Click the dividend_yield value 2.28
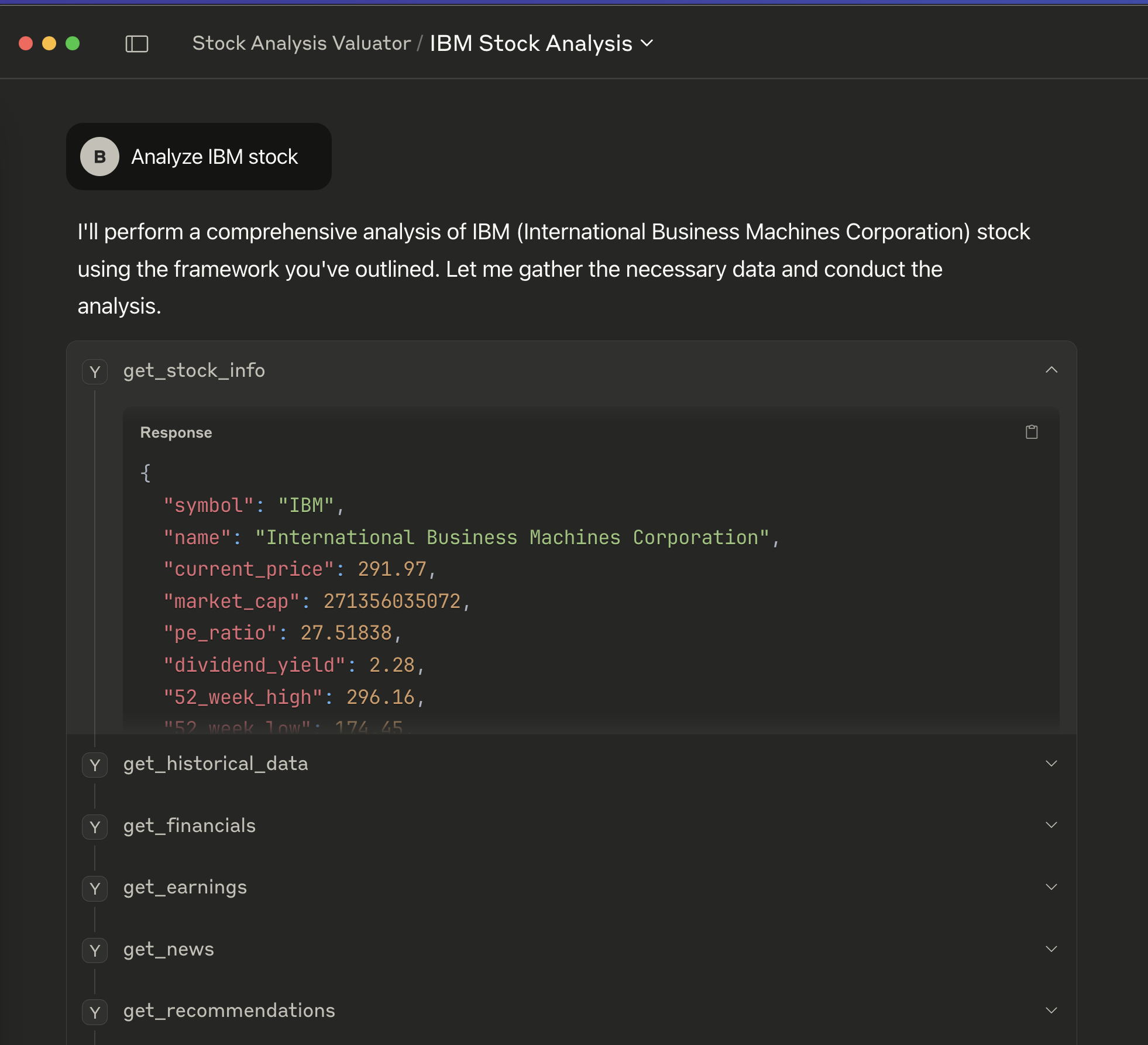The width and height of the screenshot is (1148, 1045). pyautogui.click(x=392, y=665)
